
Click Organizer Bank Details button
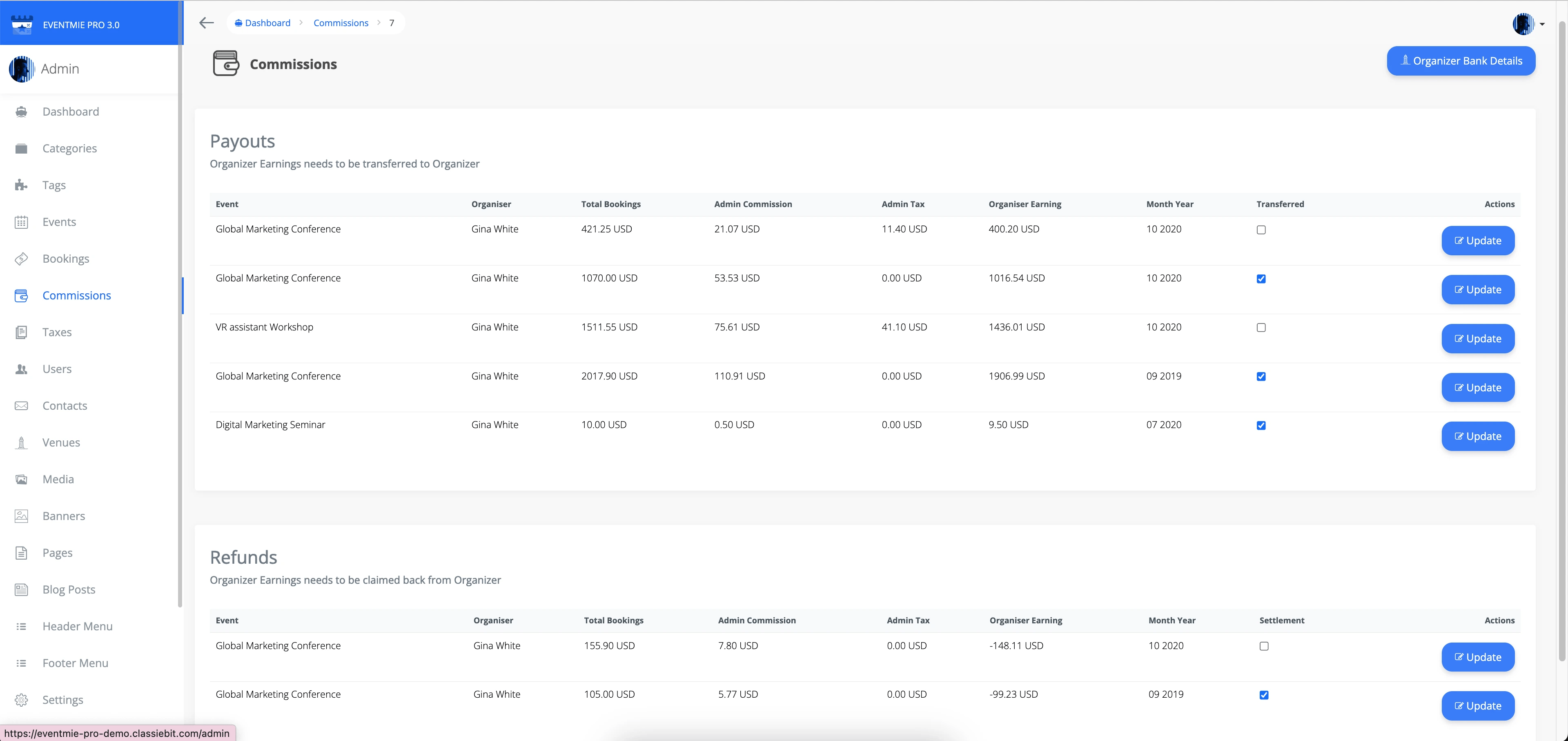coord(1461,61)
